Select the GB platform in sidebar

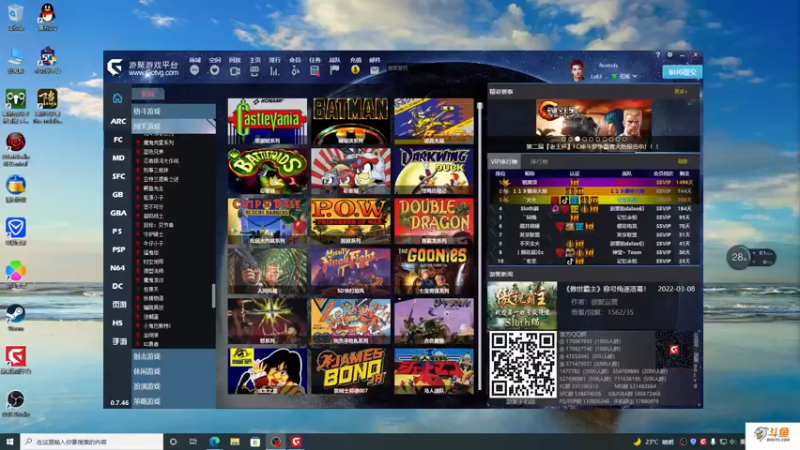[118, 195]
